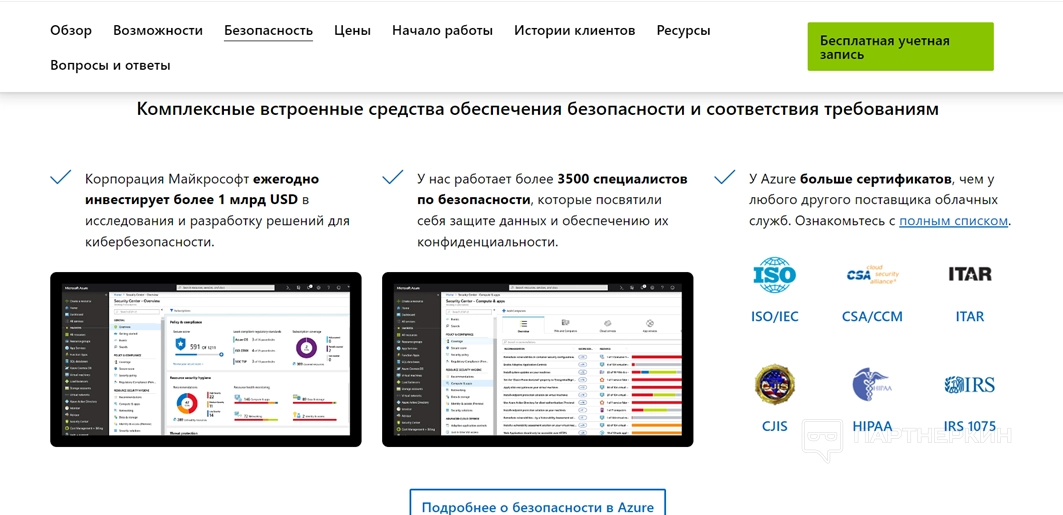Click the HIPAA logo icon

(873, 386)
